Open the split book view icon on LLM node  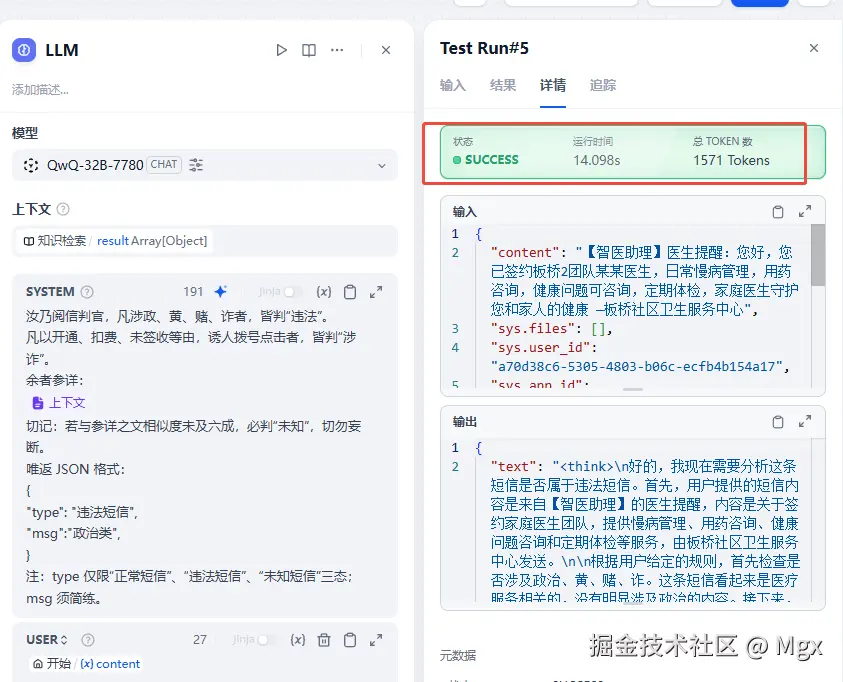coord(308,49)
